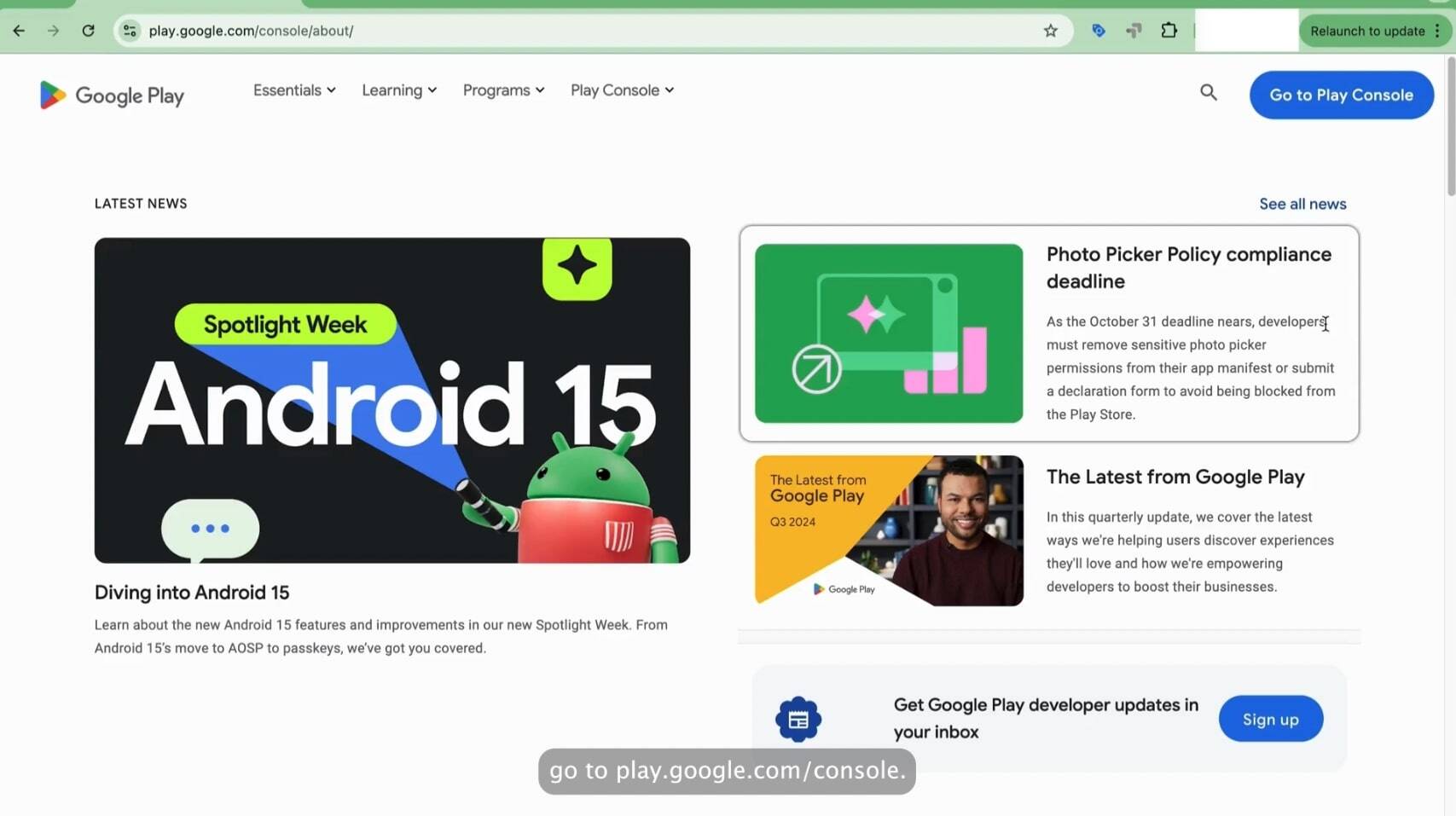
Task: Click the browser reload icon
Action: click(x=88, y=31)
